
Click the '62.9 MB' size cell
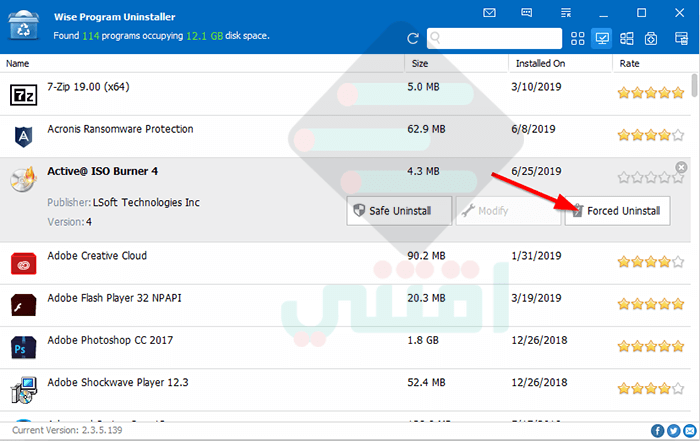click(x=426, y=129)
